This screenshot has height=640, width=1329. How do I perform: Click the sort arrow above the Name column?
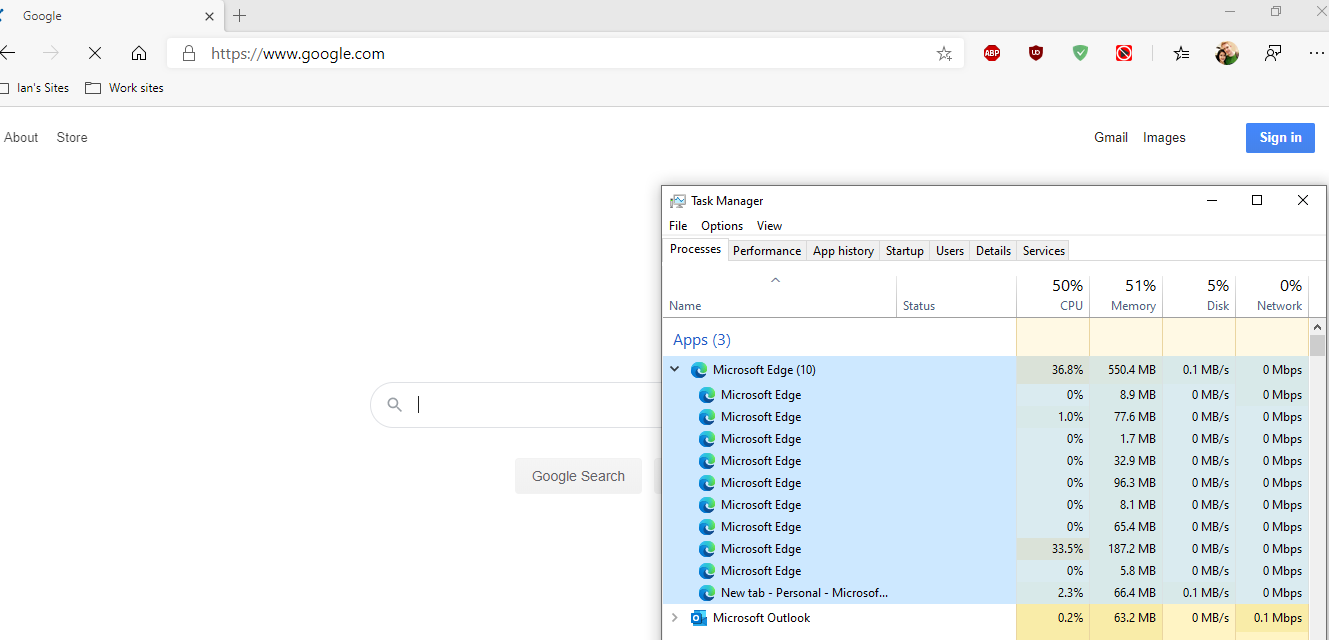pos(775,281)
